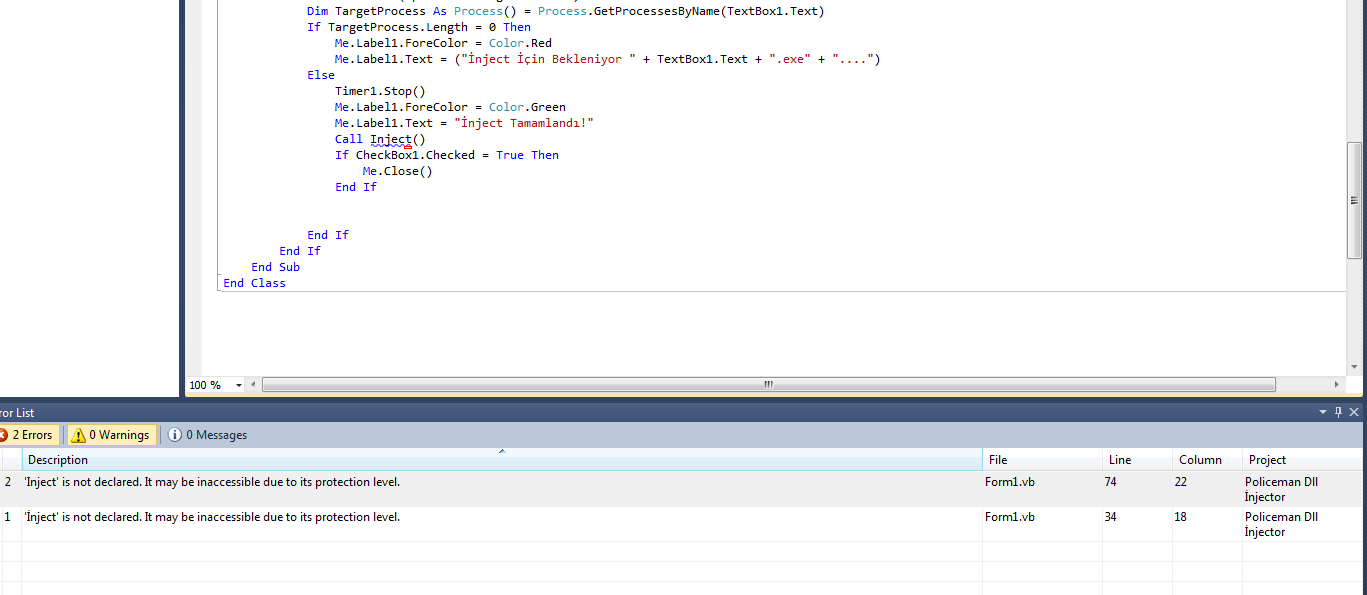This screenshot has width=1367, height=595.
Task: Toggle the 0 Warnings filter
Action: click(111, 435)
